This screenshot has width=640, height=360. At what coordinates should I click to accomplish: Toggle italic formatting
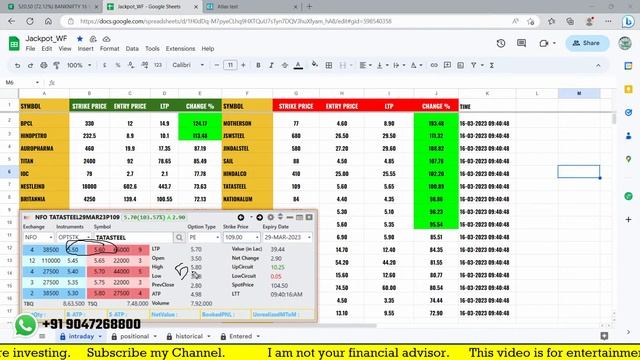tap(271, 65)
